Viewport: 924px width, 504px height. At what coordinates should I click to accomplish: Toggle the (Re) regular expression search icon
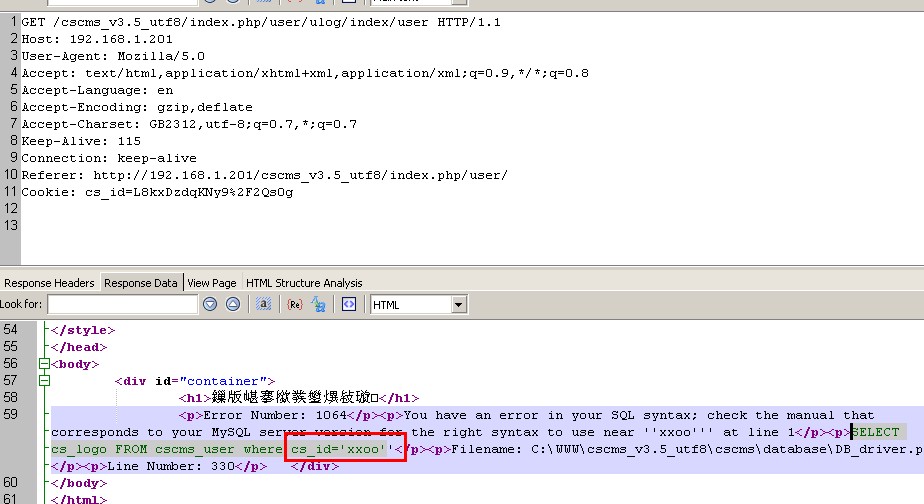[295, 304]
